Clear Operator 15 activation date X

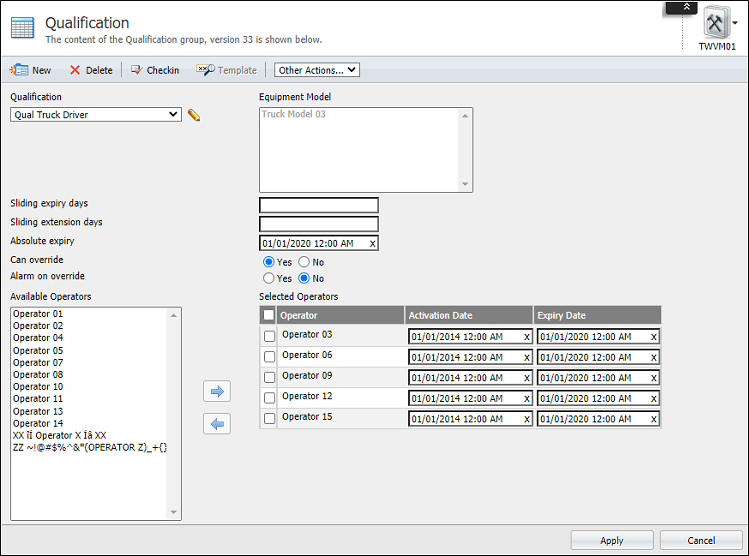coord(527,419)
